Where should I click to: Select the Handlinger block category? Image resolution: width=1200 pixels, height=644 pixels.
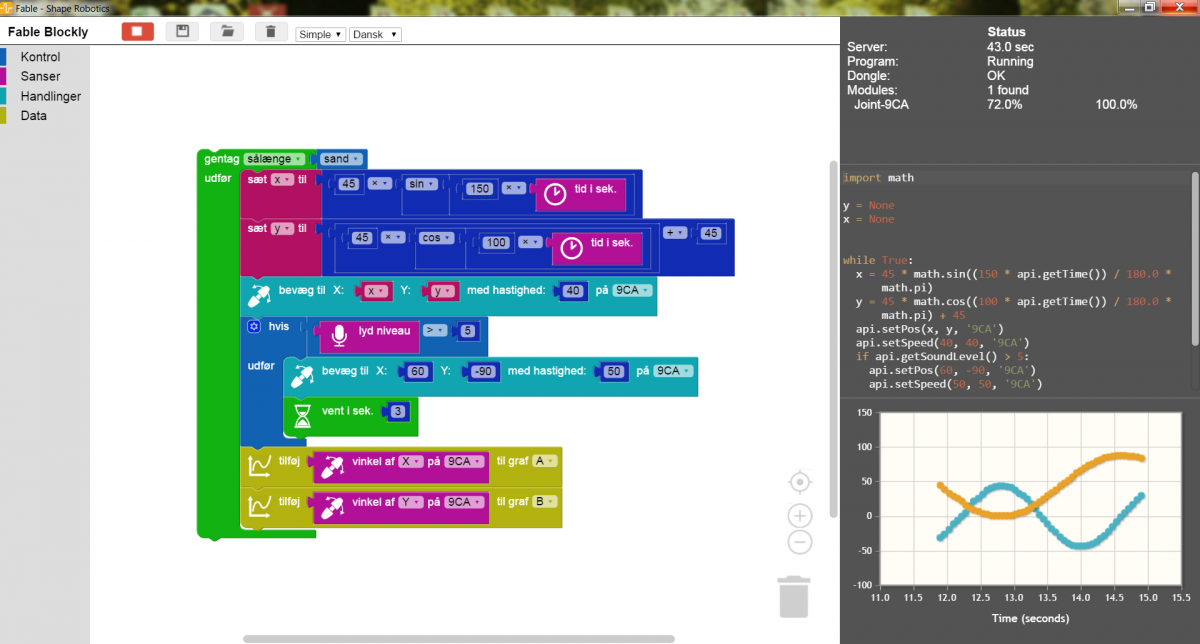(50, 96)
